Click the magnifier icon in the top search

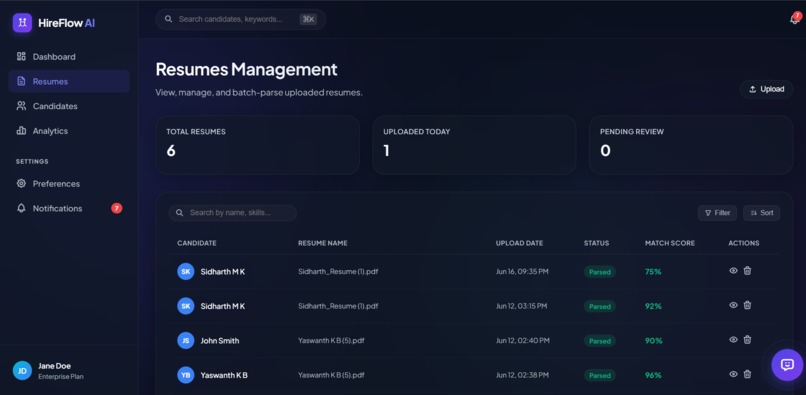[168, 19]
